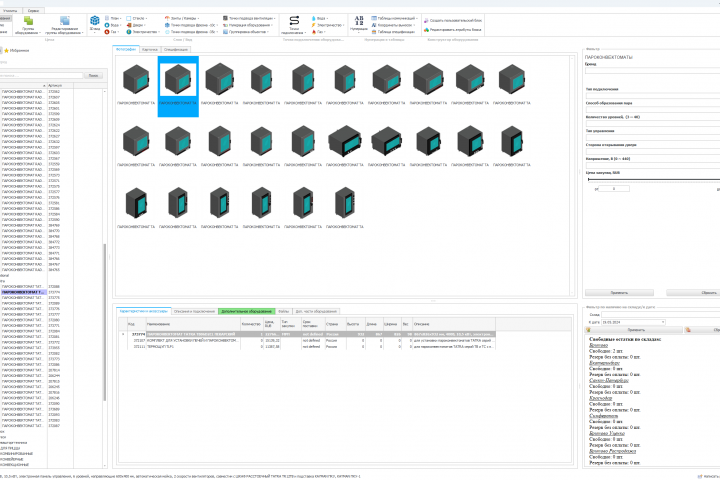Click the Артикул tree column header
Screen dimensions: 720x480
tap(60, 85)
